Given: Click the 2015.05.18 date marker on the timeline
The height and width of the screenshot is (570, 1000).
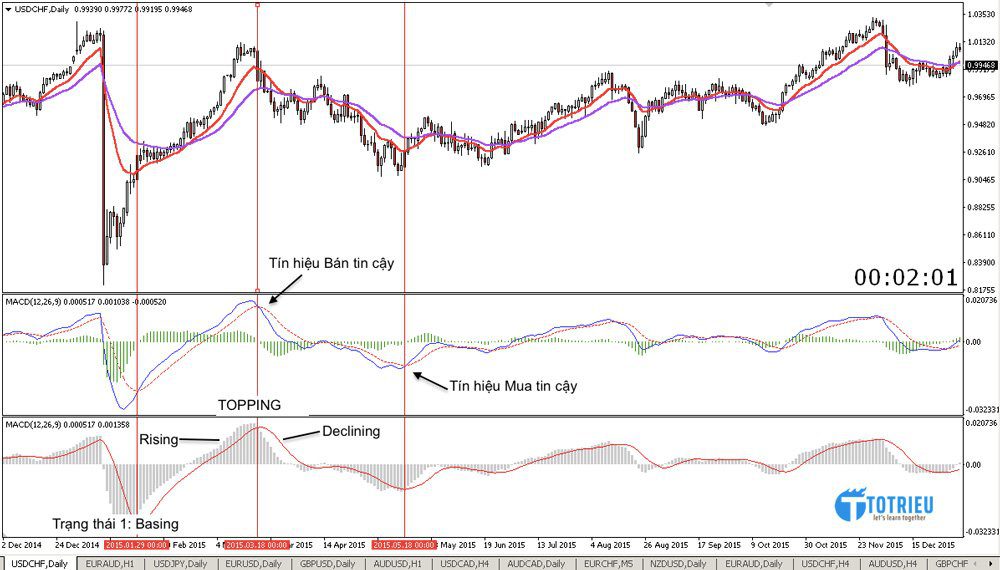Looking at the screenshot, I should click(404, 545).
